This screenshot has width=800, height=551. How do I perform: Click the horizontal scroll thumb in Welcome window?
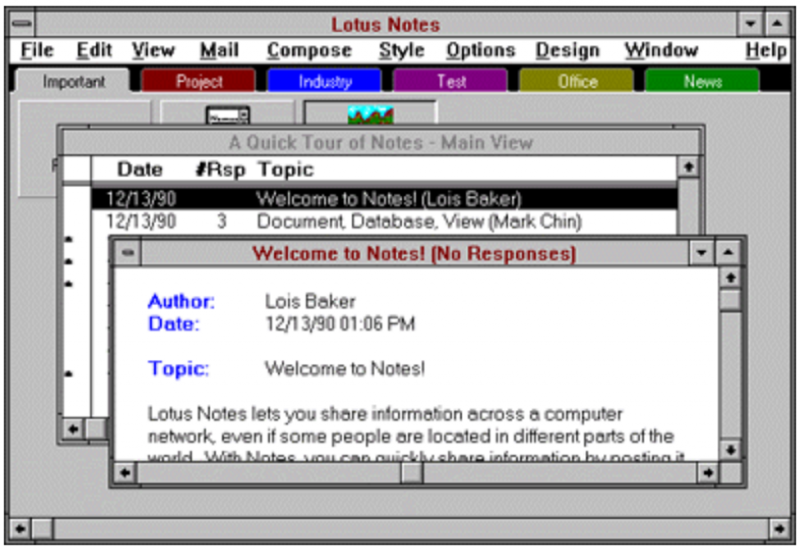(411, 473)
